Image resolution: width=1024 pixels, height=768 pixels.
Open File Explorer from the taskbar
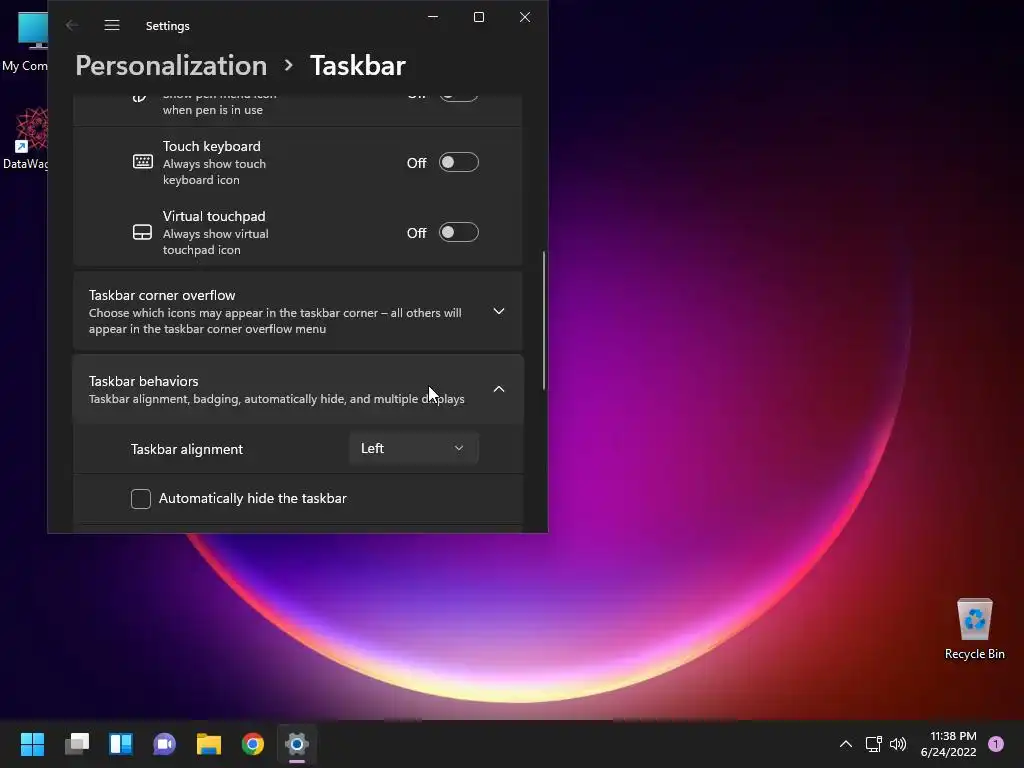(209, 744)
